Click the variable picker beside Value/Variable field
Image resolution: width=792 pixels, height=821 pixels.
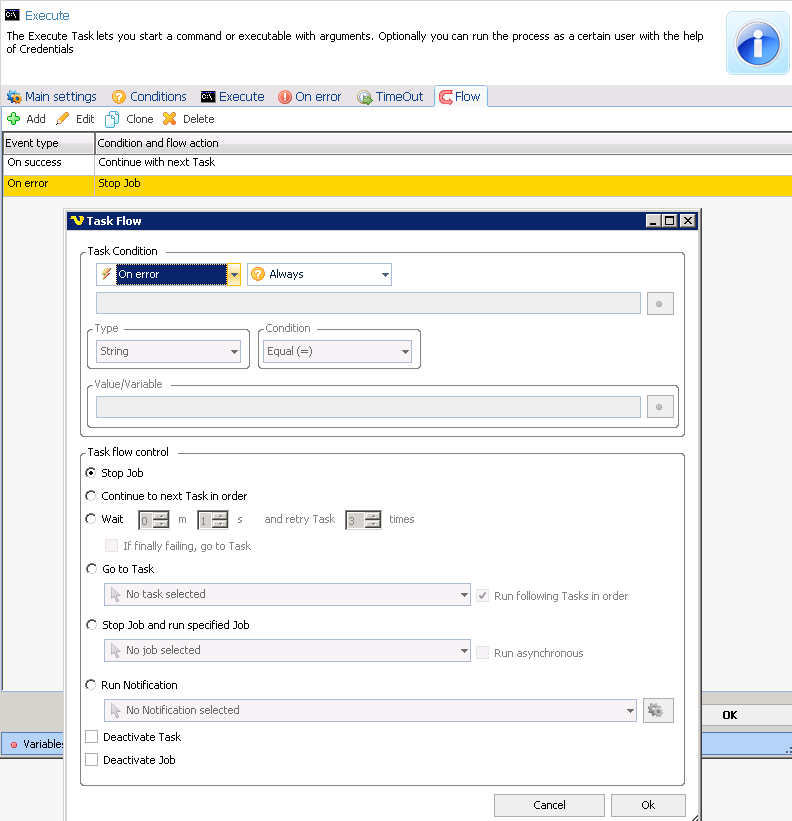(x=660, y=407)
